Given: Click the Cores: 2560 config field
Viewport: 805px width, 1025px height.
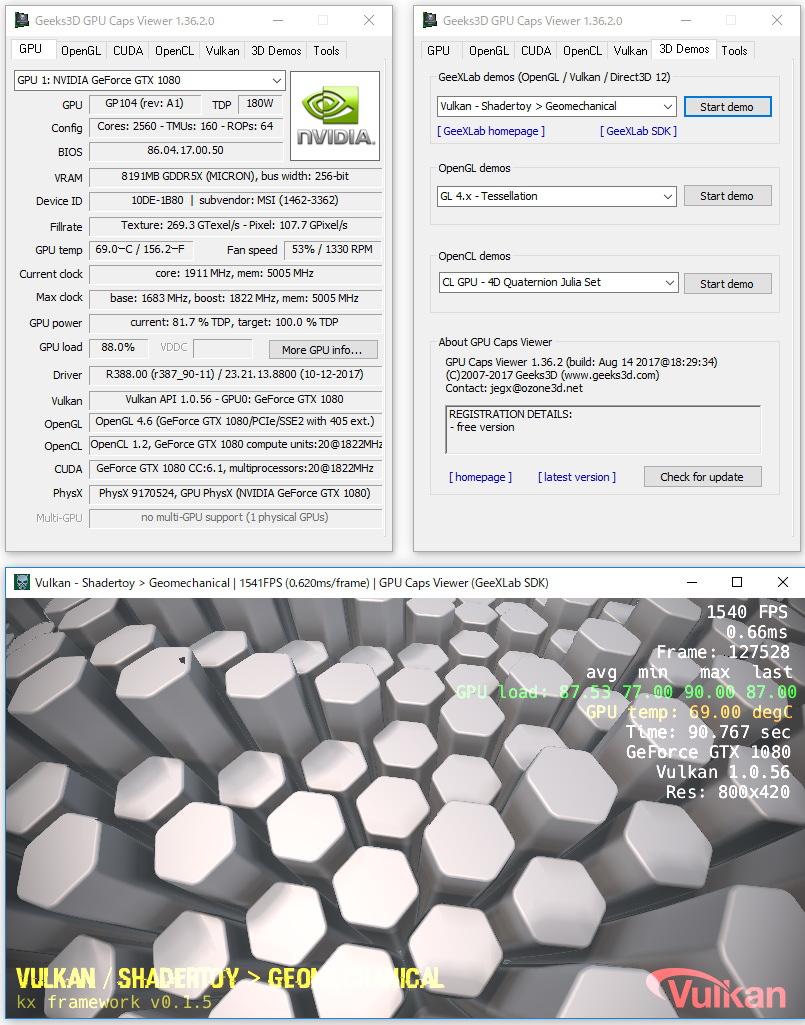Looking at the screenshot, I should click(x=186, y=127).
